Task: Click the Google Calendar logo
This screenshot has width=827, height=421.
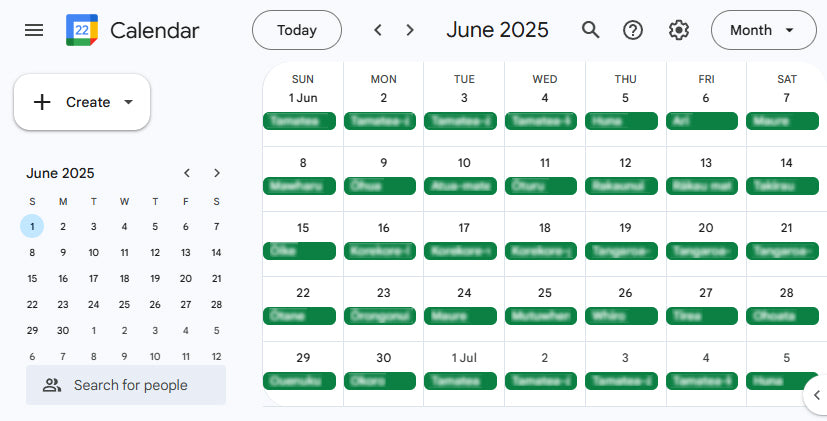Action: pyautogui.click(x=82, y=30)
